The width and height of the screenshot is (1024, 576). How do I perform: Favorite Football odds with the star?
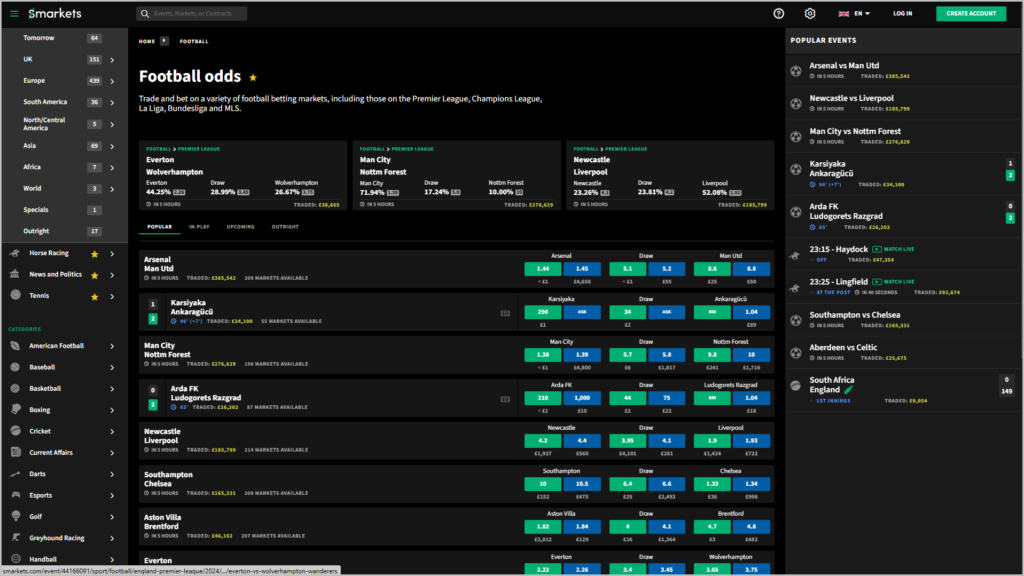253,77
